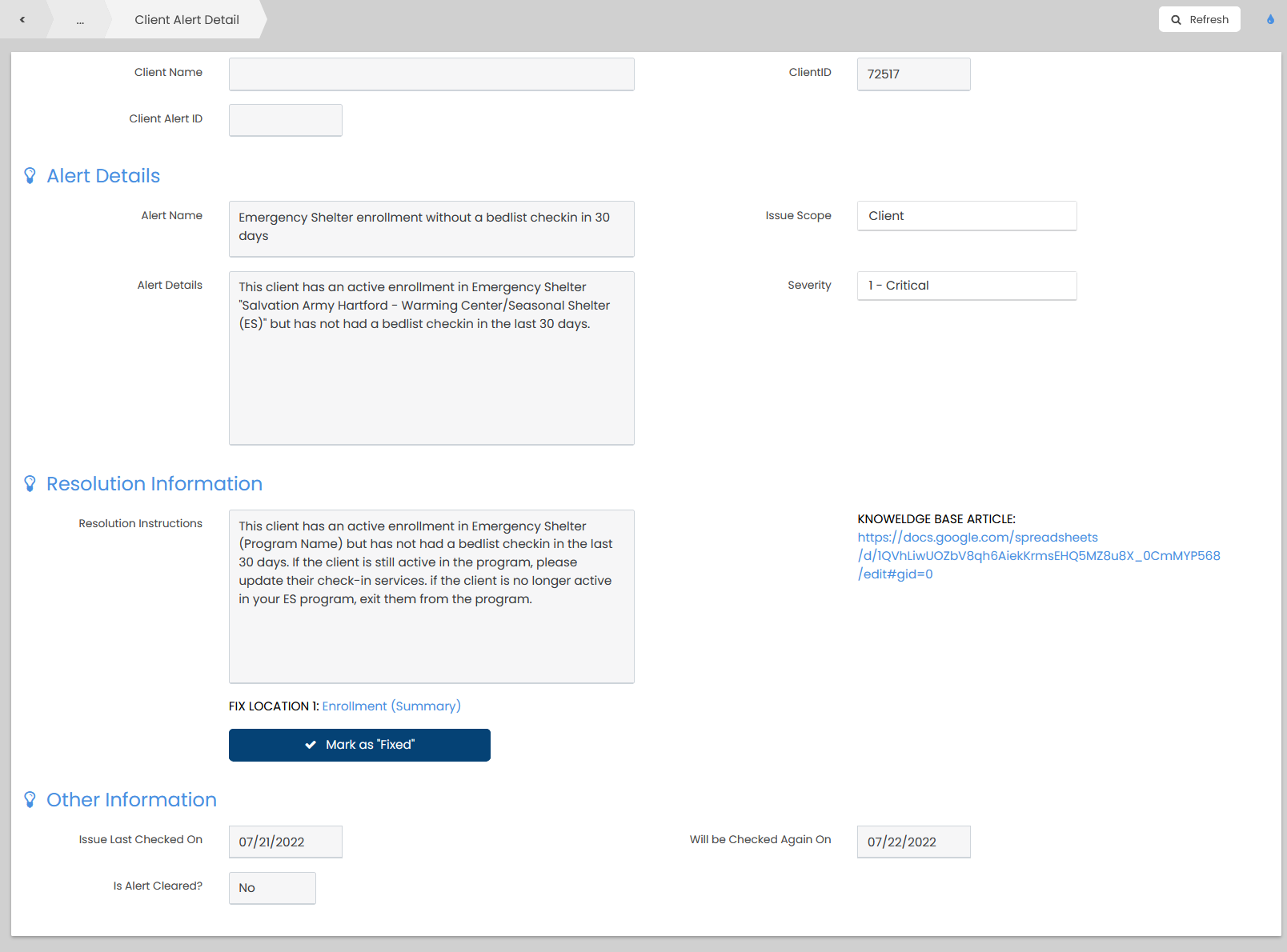This screenshot has height=952, width=1287.
Task: Open the knowledge base Google spreadsheet link
Action: pos(1038,555)
